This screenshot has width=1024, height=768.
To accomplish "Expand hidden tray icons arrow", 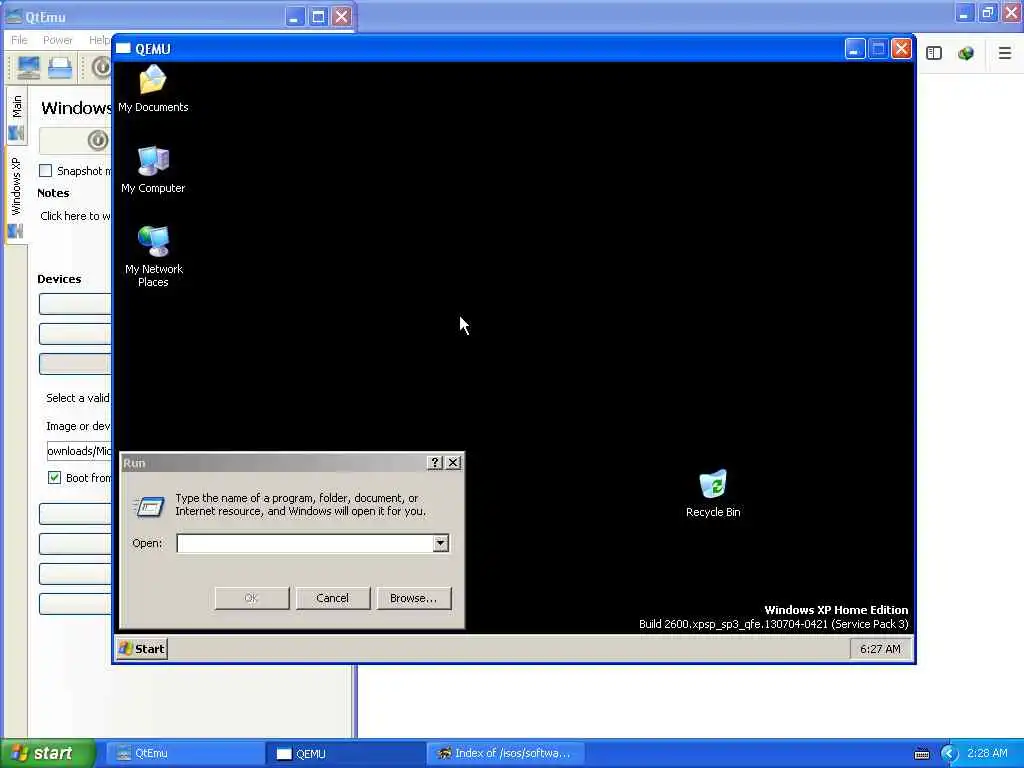I will click(x=948, y=753).
